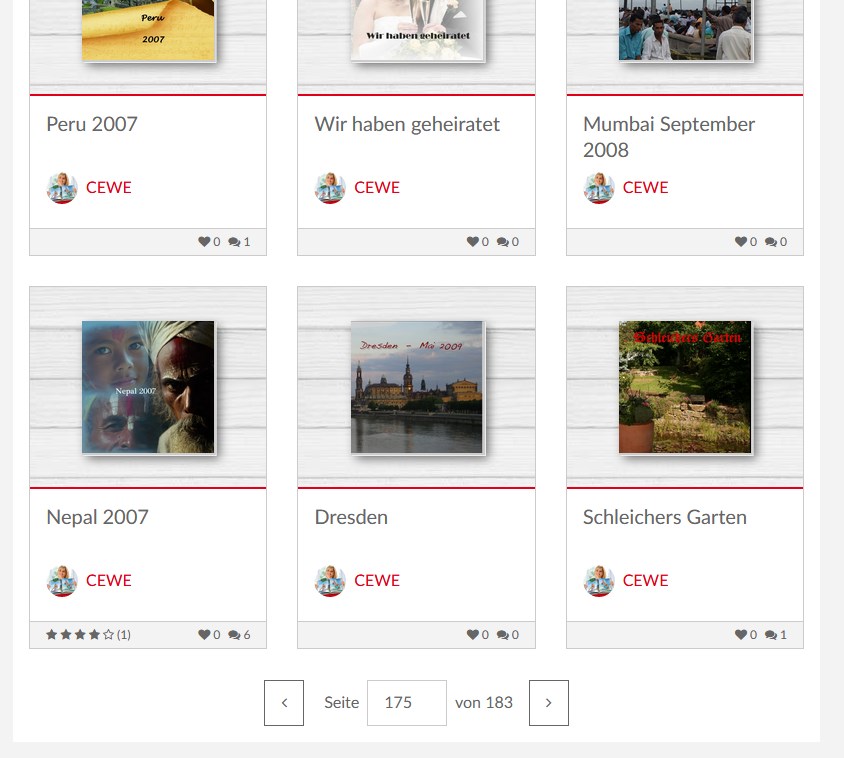Click the heart icon on Peru 2007 card
Screen dimensions: 844x758
(x=204, y=242)
